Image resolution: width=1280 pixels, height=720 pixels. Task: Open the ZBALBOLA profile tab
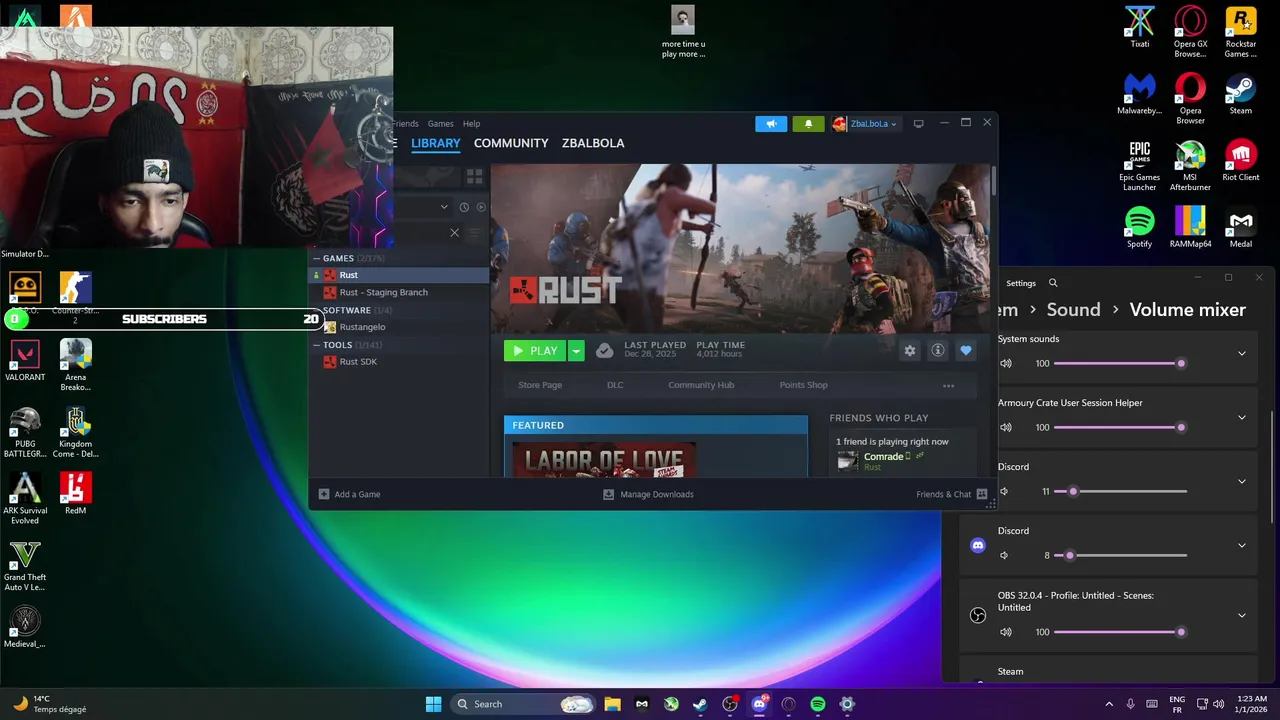pyautogui.click(x=593, y=143)
